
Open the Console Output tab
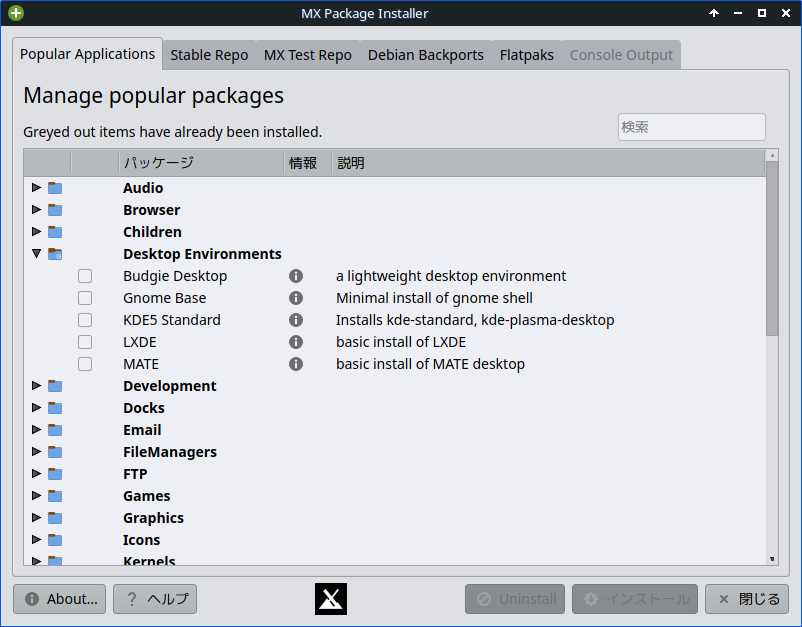(x=621, y=55)
